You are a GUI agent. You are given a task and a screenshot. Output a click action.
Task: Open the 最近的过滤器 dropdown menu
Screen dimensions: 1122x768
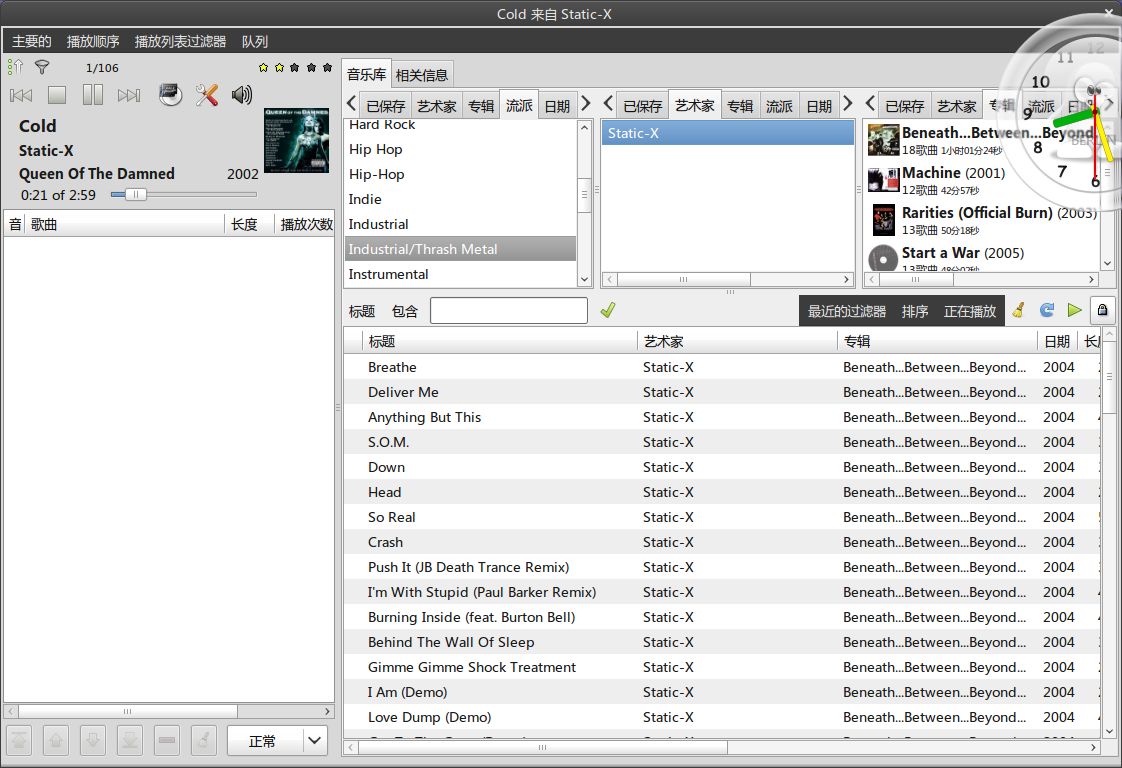click(x=847, y=311)
